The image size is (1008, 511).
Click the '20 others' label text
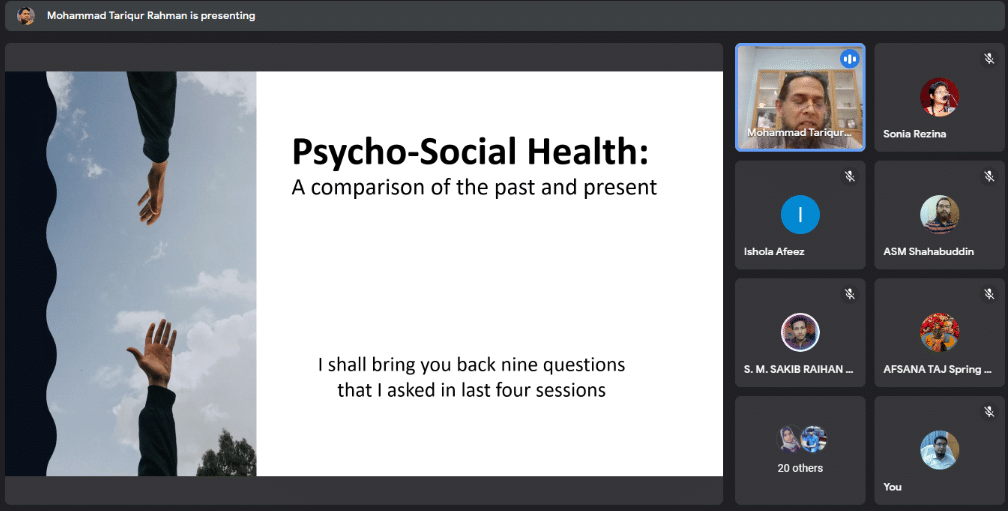coord(800,468)
